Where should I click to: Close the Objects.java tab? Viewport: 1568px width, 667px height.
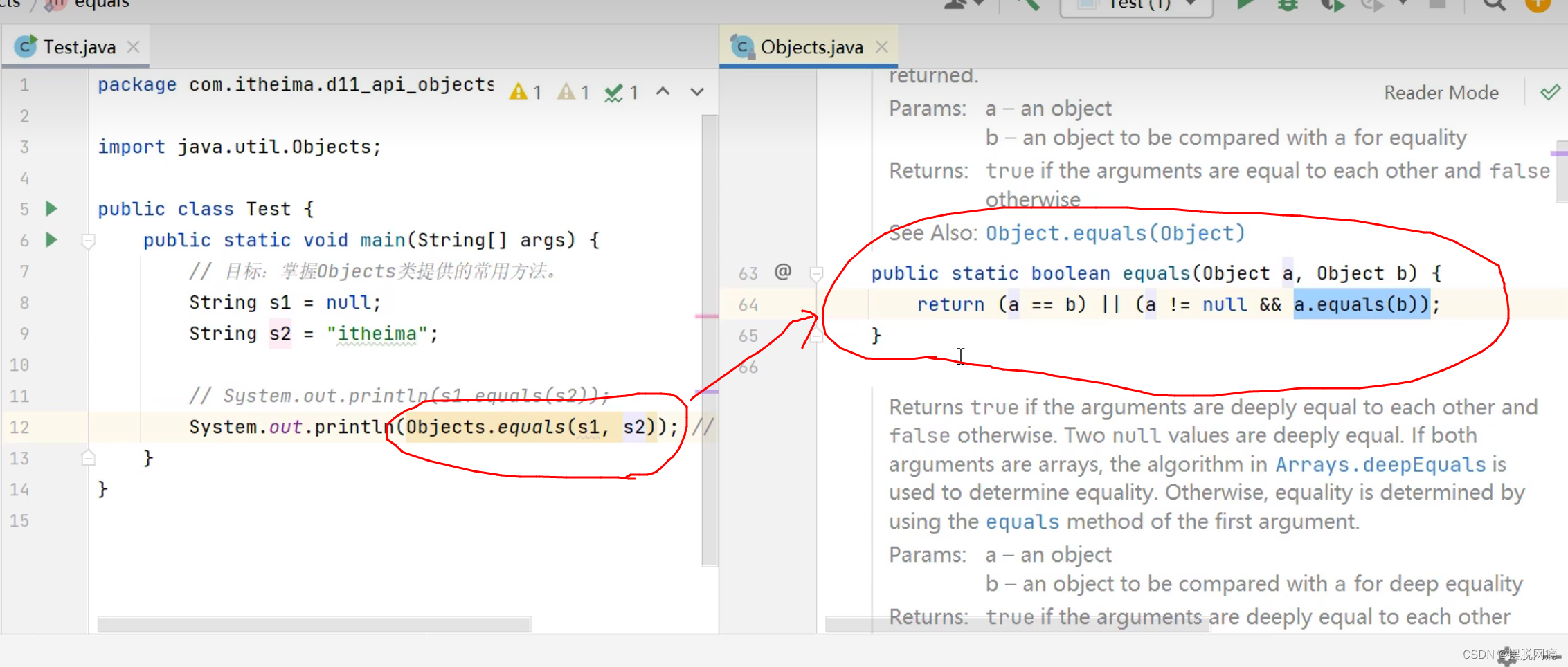[882, 47]
